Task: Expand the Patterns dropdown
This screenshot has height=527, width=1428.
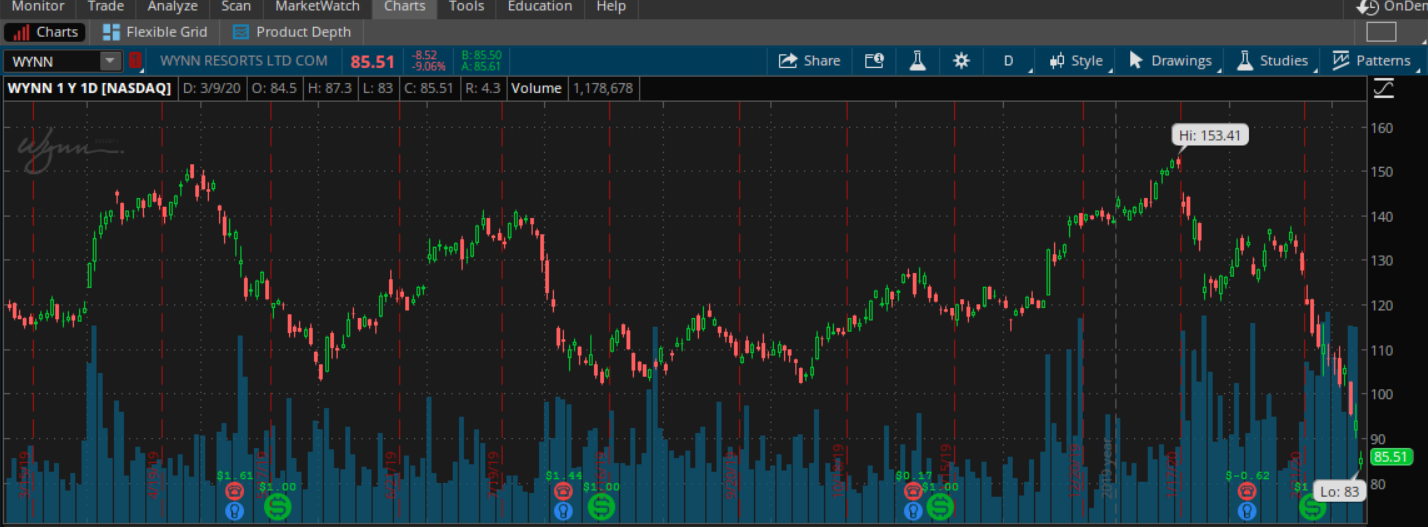Action: pyautogui.click(x=1373, y=61)
